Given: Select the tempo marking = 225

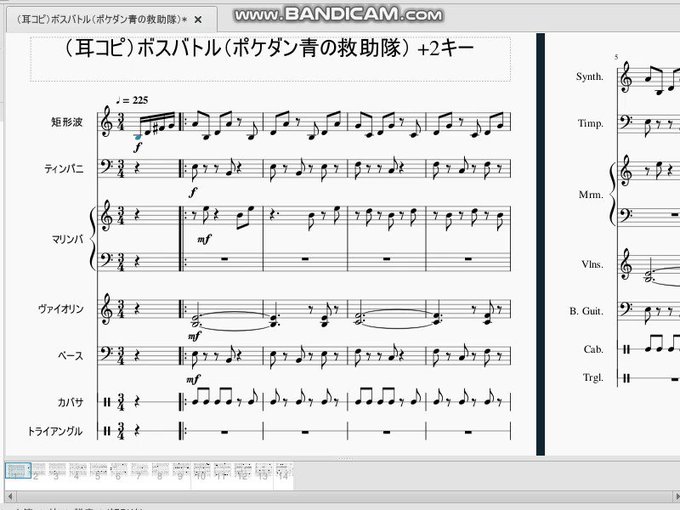Looking at the screenshot, I should 132,100.
